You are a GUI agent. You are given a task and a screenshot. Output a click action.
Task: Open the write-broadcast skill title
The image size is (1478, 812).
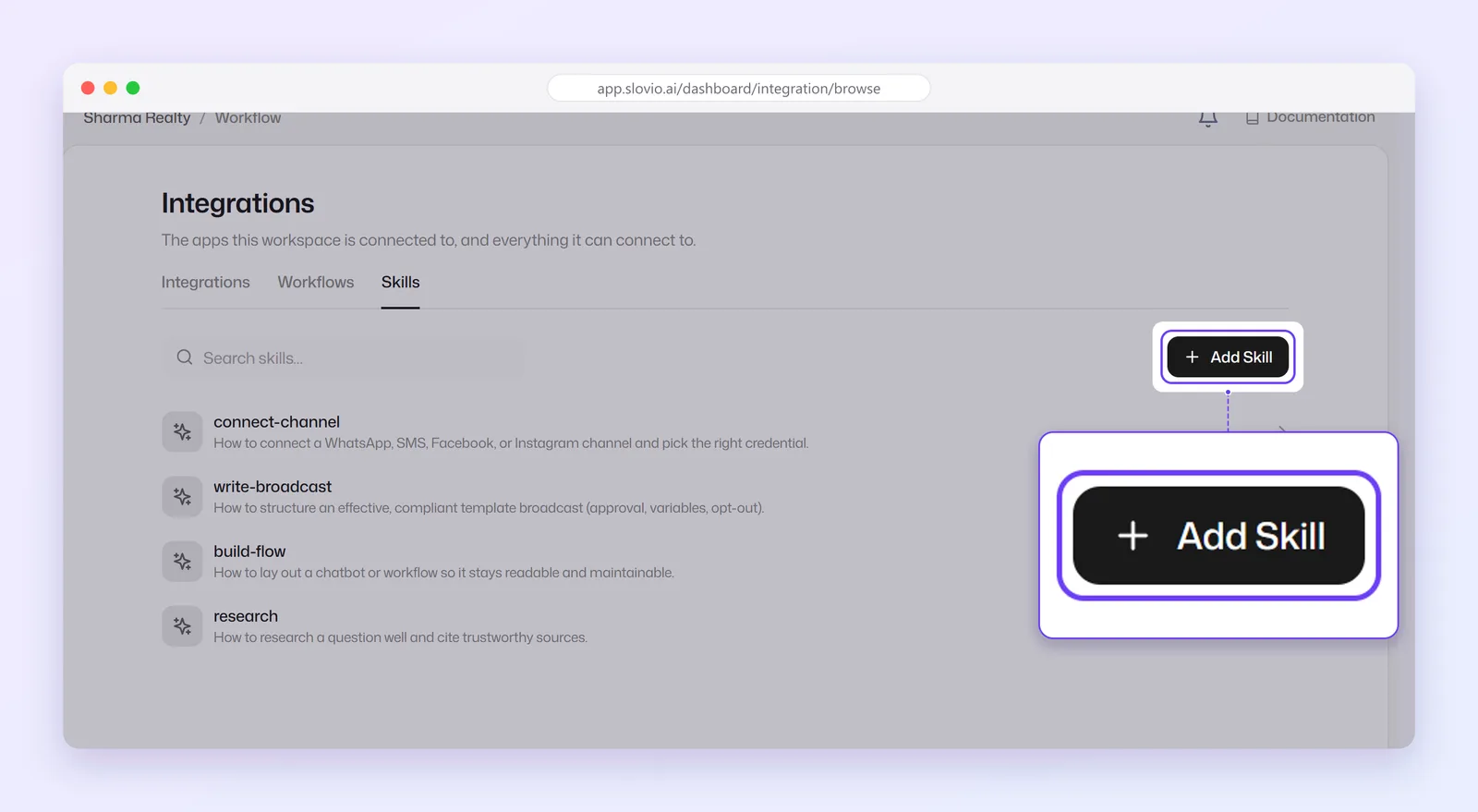point(273,487)
